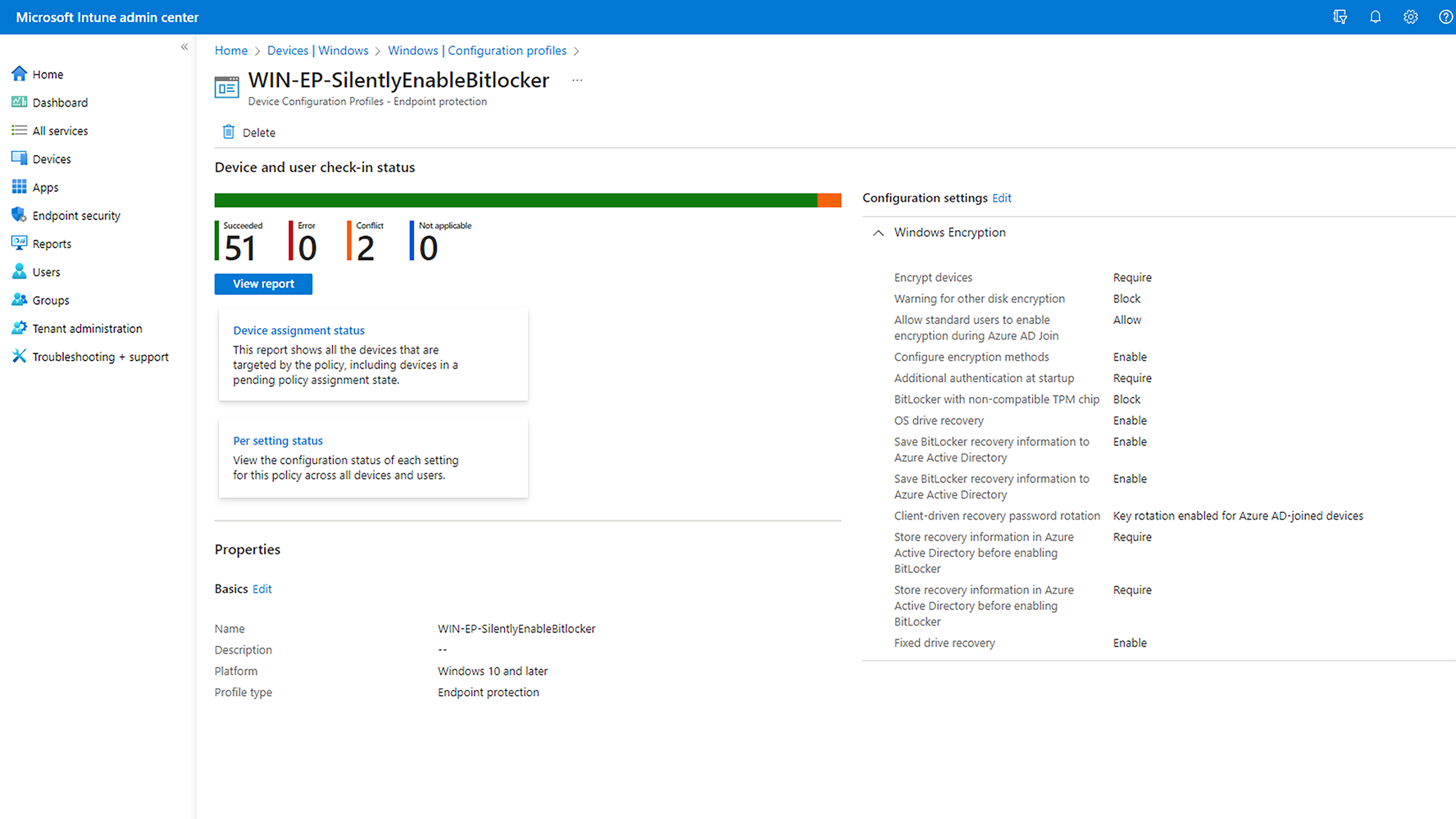1456x819 pixels.
Task: Click Microsoft Intune admin center title
Action: coord(107,17)
